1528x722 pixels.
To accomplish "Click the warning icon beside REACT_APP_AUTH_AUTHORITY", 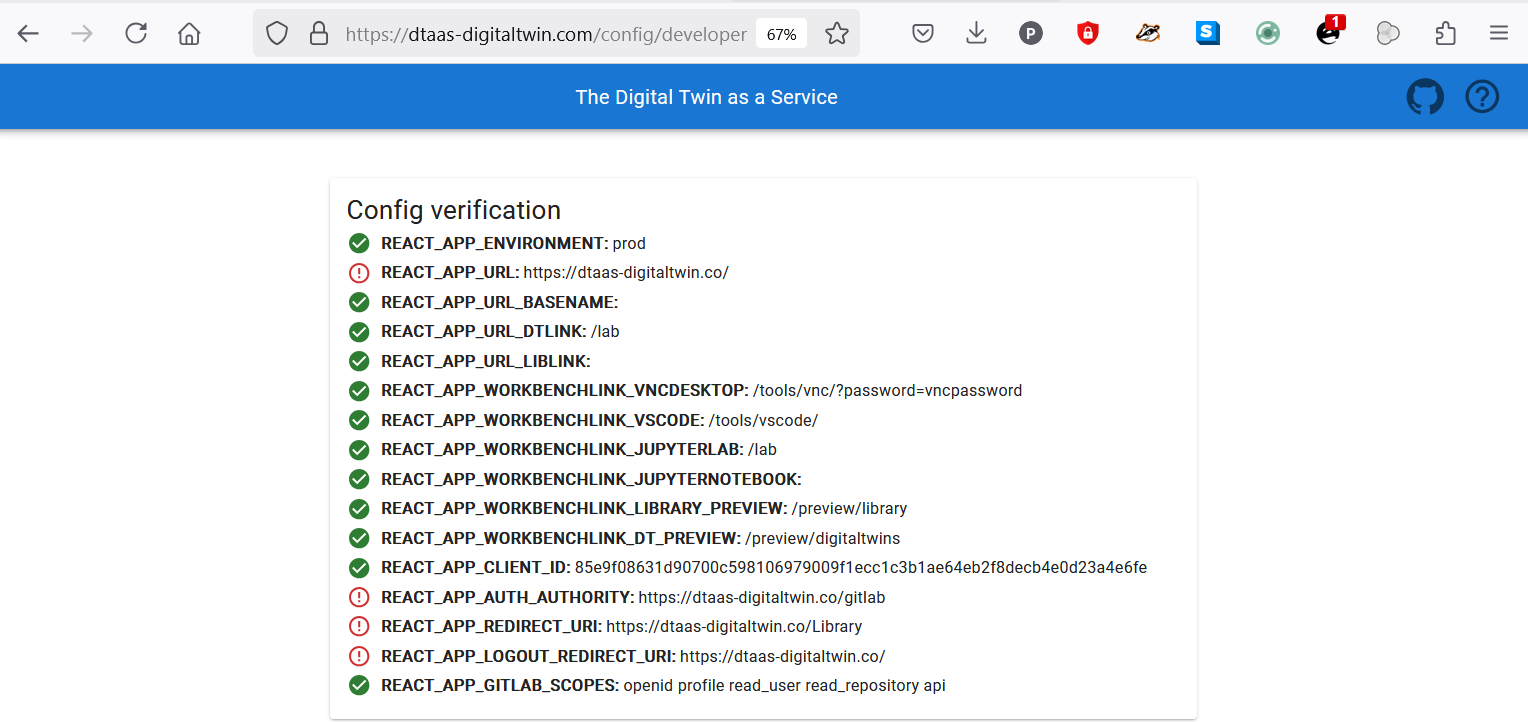I will (x=359, y=597).
